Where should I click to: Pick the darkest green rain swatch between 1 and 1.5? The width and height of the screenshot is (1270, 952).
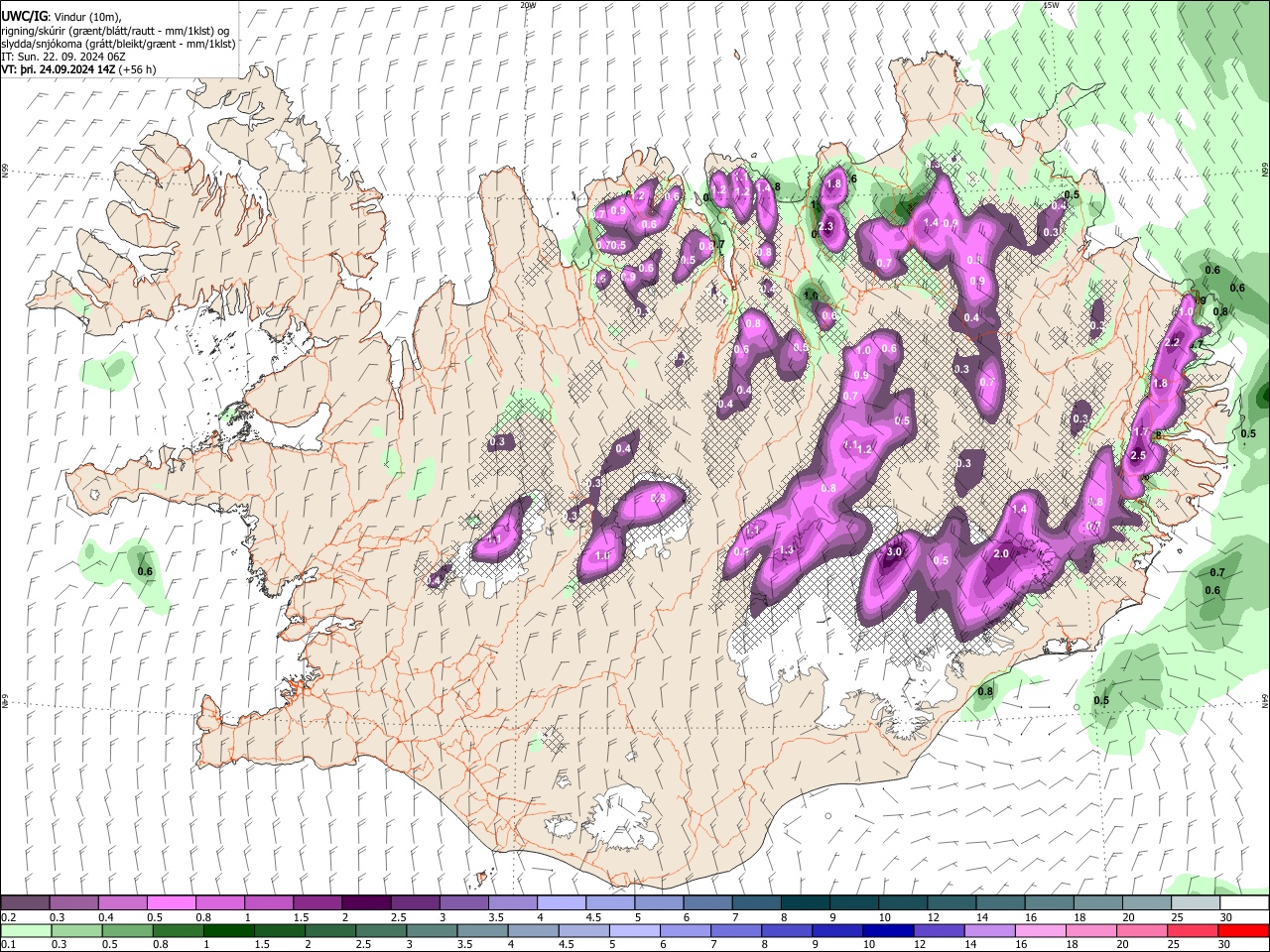click(x=229, y=930)
